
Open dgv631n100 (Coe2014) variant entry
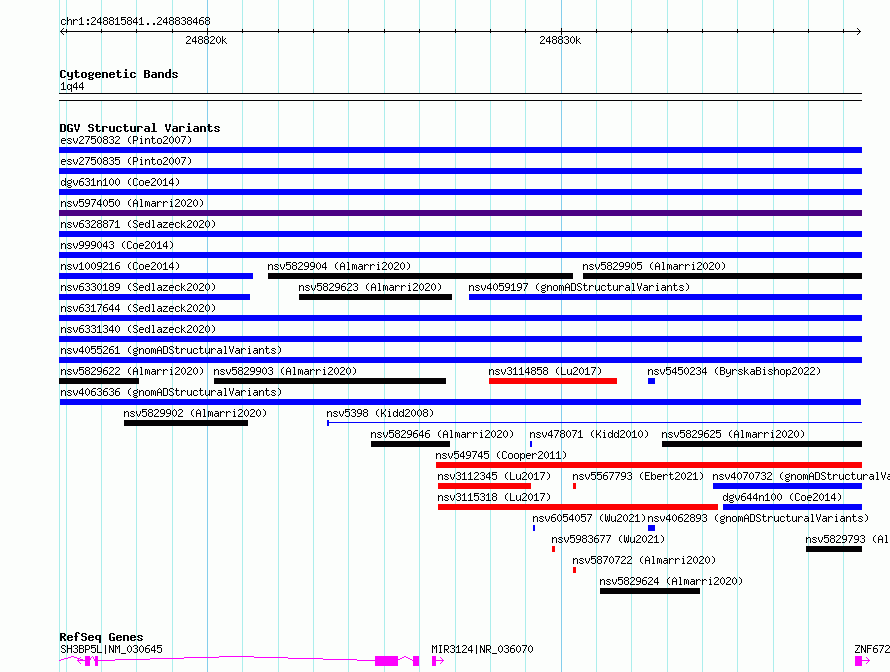[120, 182]
